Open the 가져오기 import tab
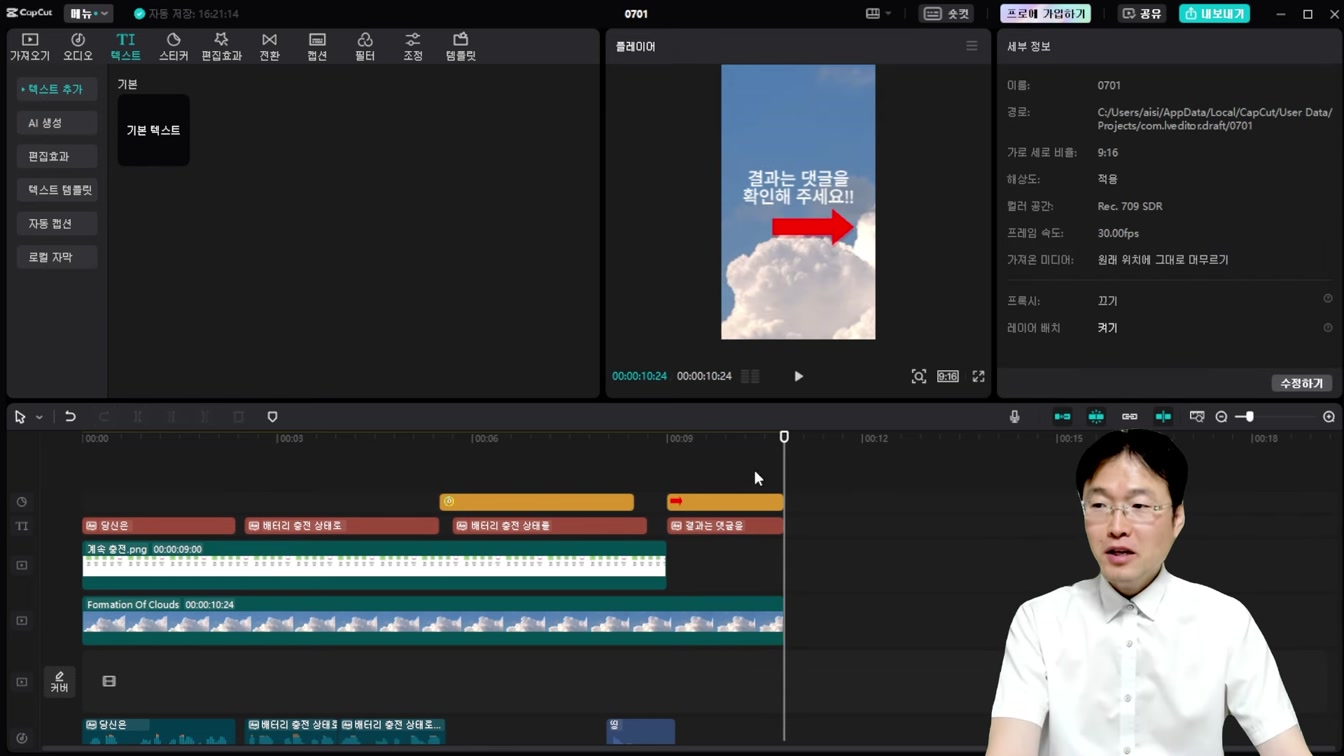 tap(30, 46)
